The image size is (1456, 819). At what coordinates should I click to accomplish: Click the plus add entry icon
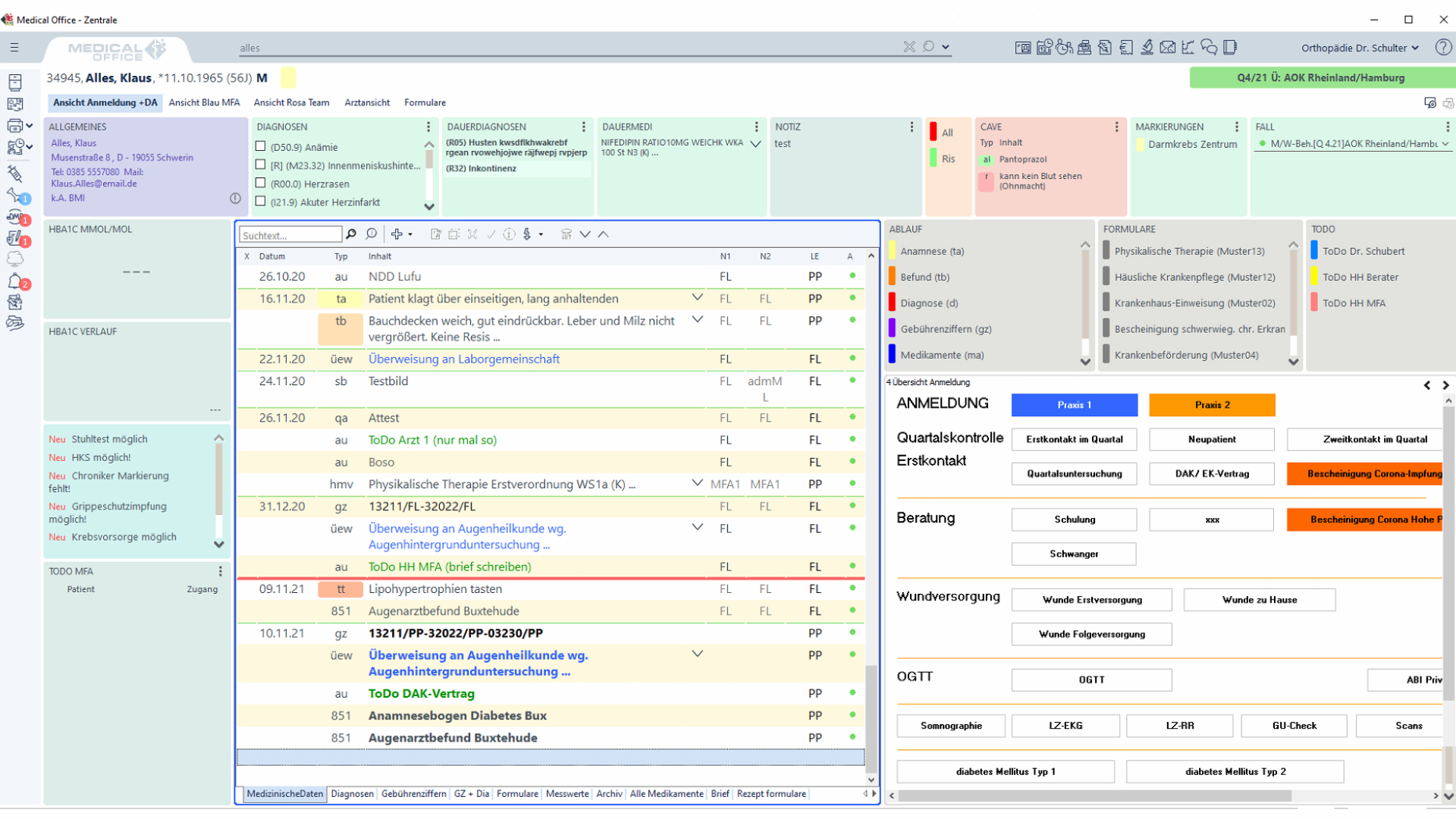point(397,234)
